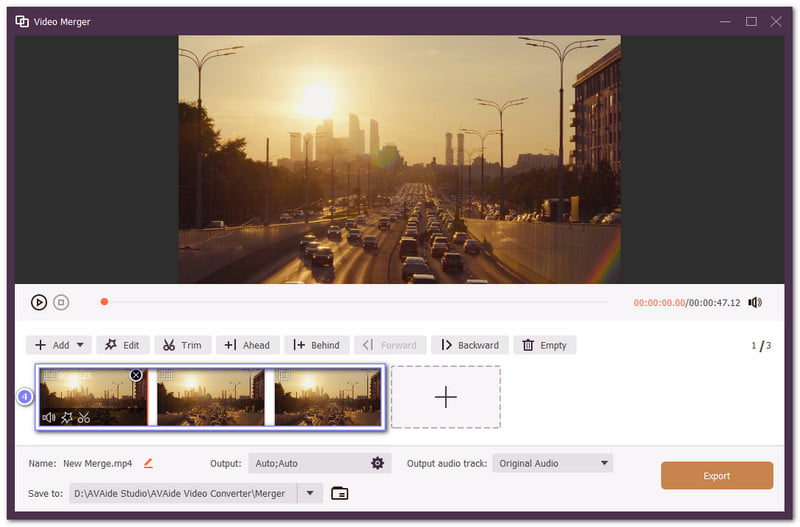This screenshot has width=800, height=527.
Task: Click the Trim toolbar button
Action: point(182,345)
